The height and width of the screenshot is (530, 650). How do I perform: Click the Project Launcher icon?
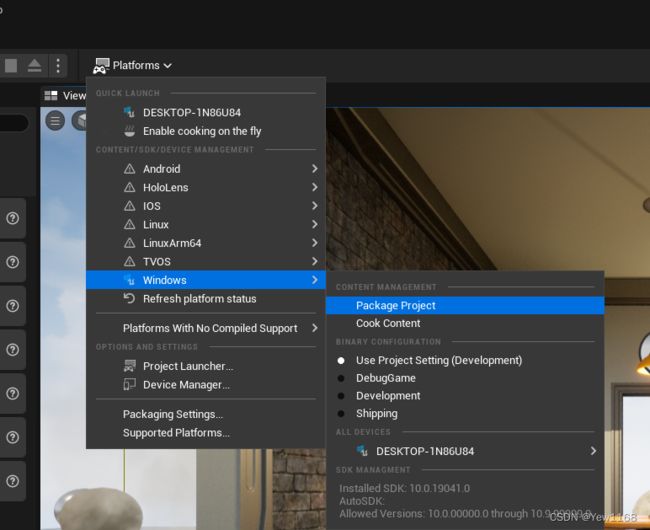130,366
